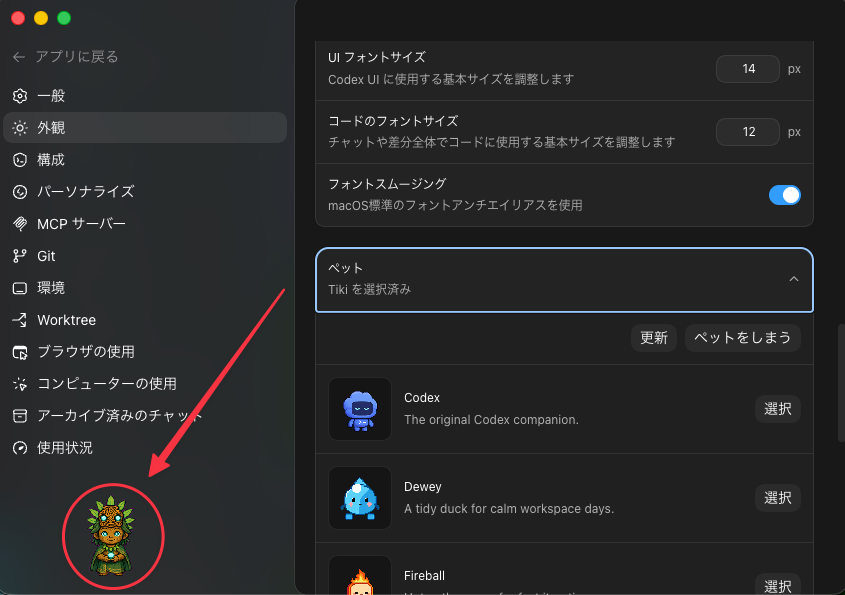Click the UI フォントサイズ input field

tap(747, 69)
